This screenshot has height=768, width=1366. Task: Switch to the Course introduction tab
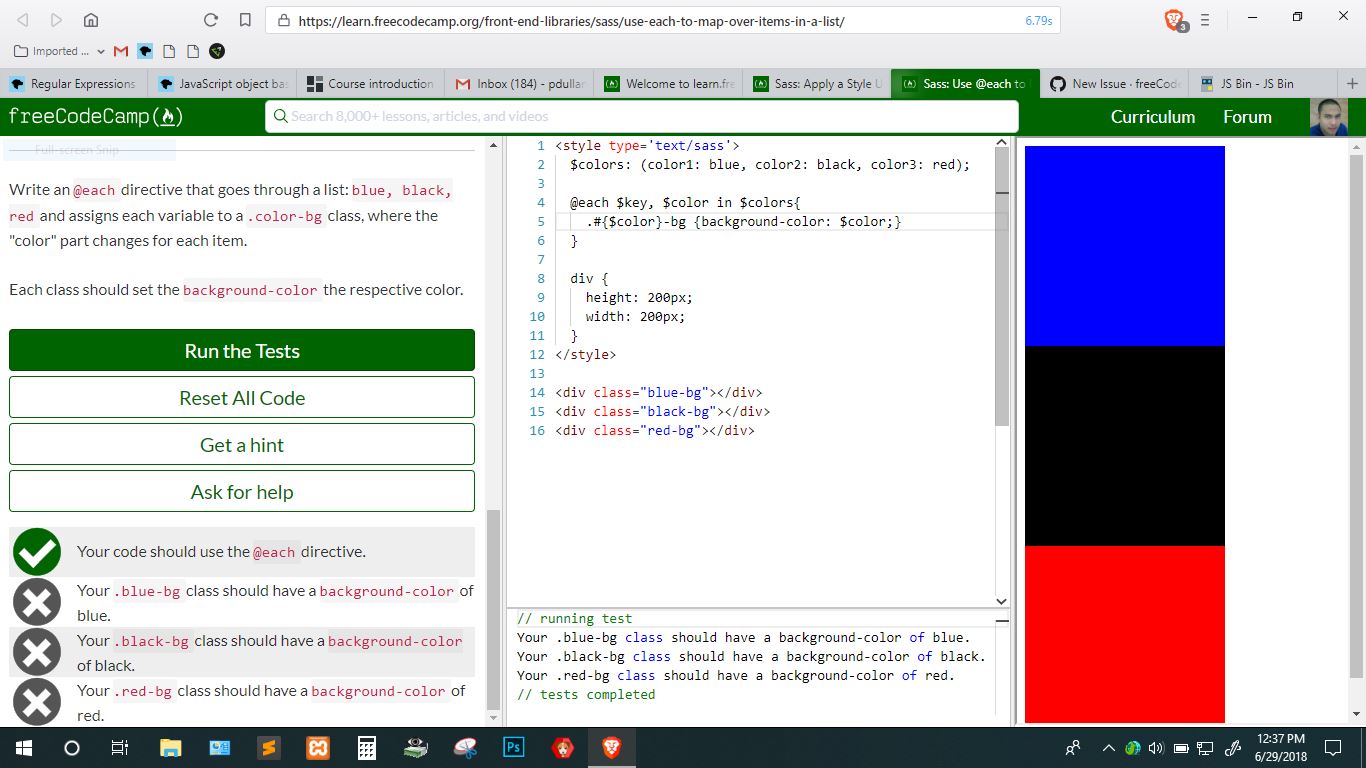coord(372,84)
